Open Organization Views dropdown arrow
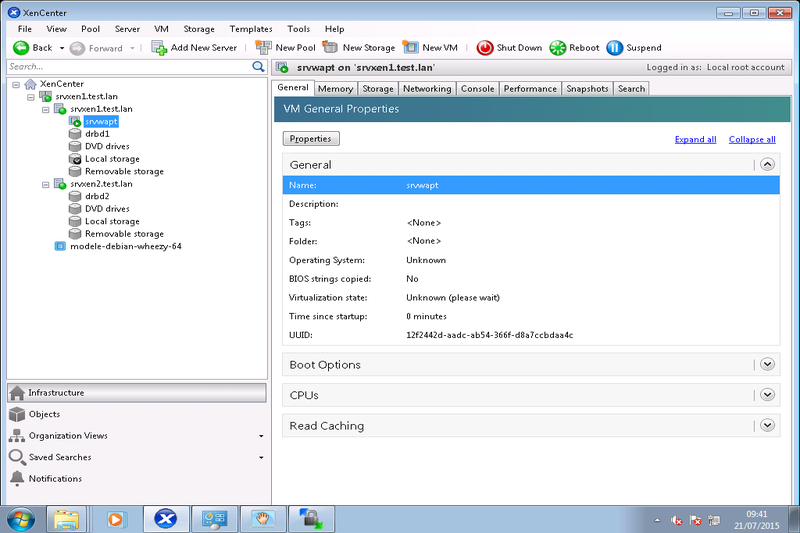The width and height of the screenshot is (800, 533). pos(261,436)
